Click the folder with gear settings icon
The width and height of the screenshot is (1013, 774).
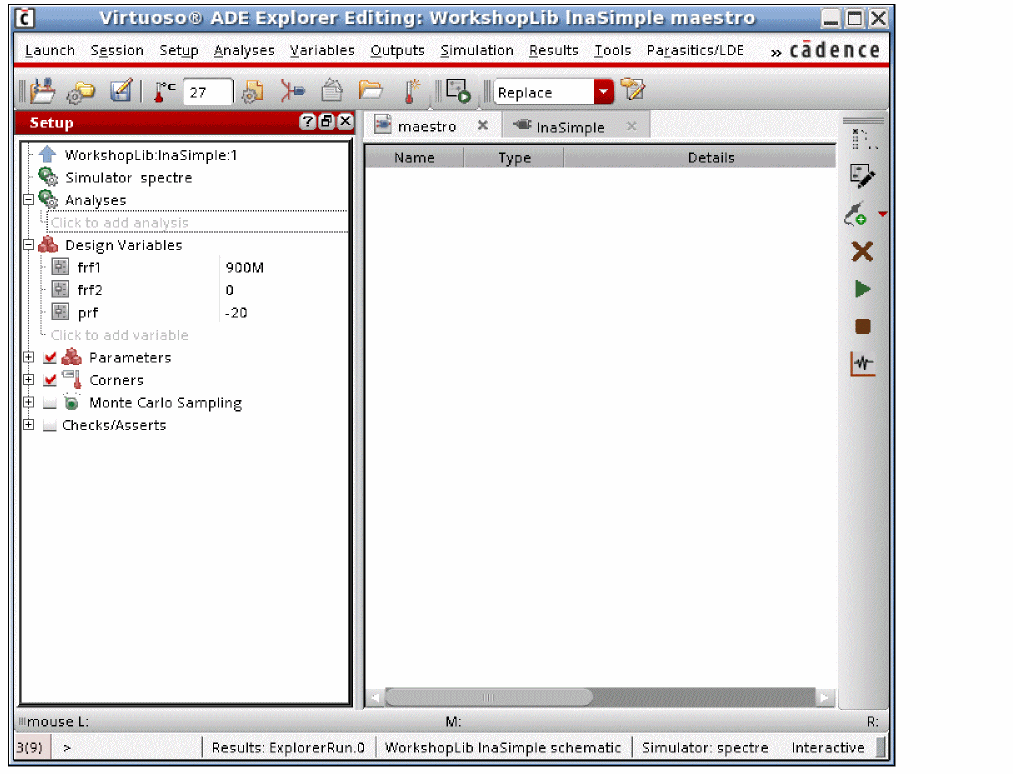pyautogui.click(x=81, y=92)
